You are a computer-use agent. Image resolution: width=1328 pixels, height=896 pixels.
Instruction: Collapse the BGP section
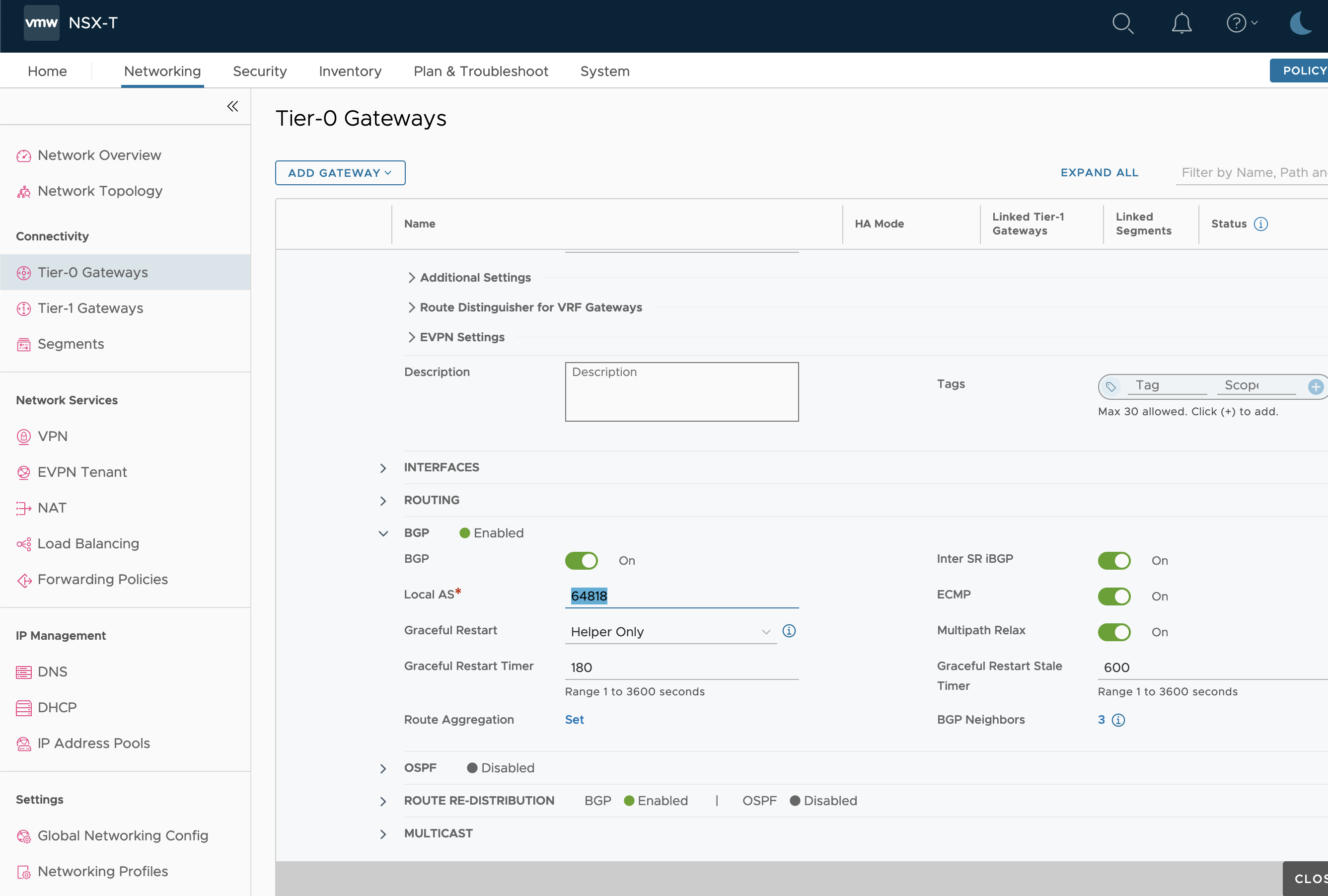(383, 534)
